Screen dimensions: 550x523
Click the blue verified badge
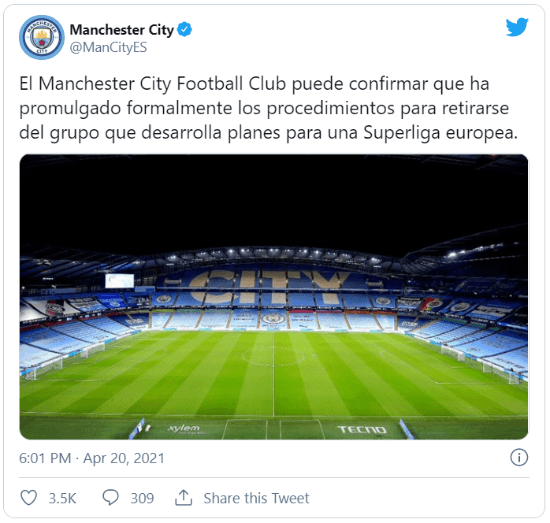185,29
